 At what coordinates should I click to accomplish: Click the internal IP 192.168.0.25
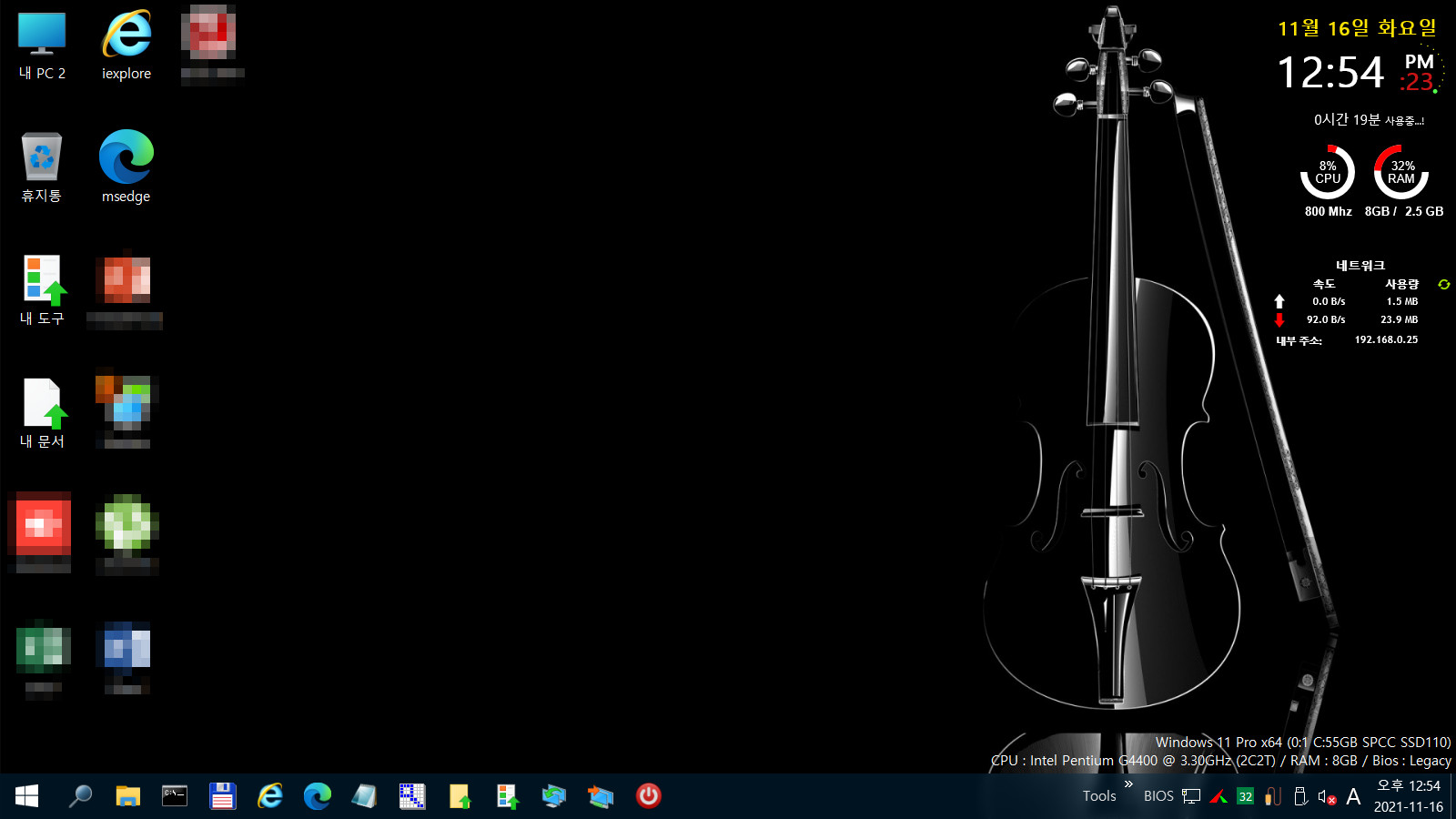(1386, 339)
